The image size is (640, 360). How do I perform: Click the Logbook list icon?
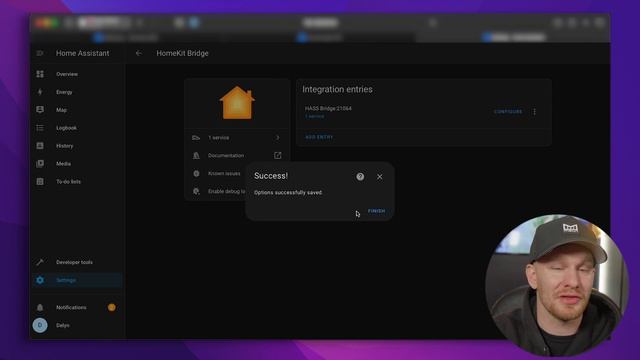coord(40,128)
